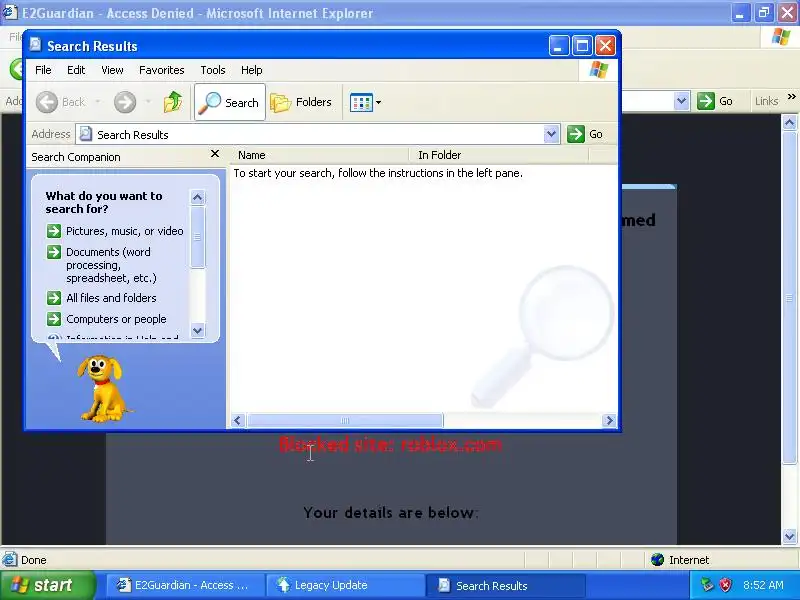
Task: Maximize the Search Results window
Action: pos(582,46)
